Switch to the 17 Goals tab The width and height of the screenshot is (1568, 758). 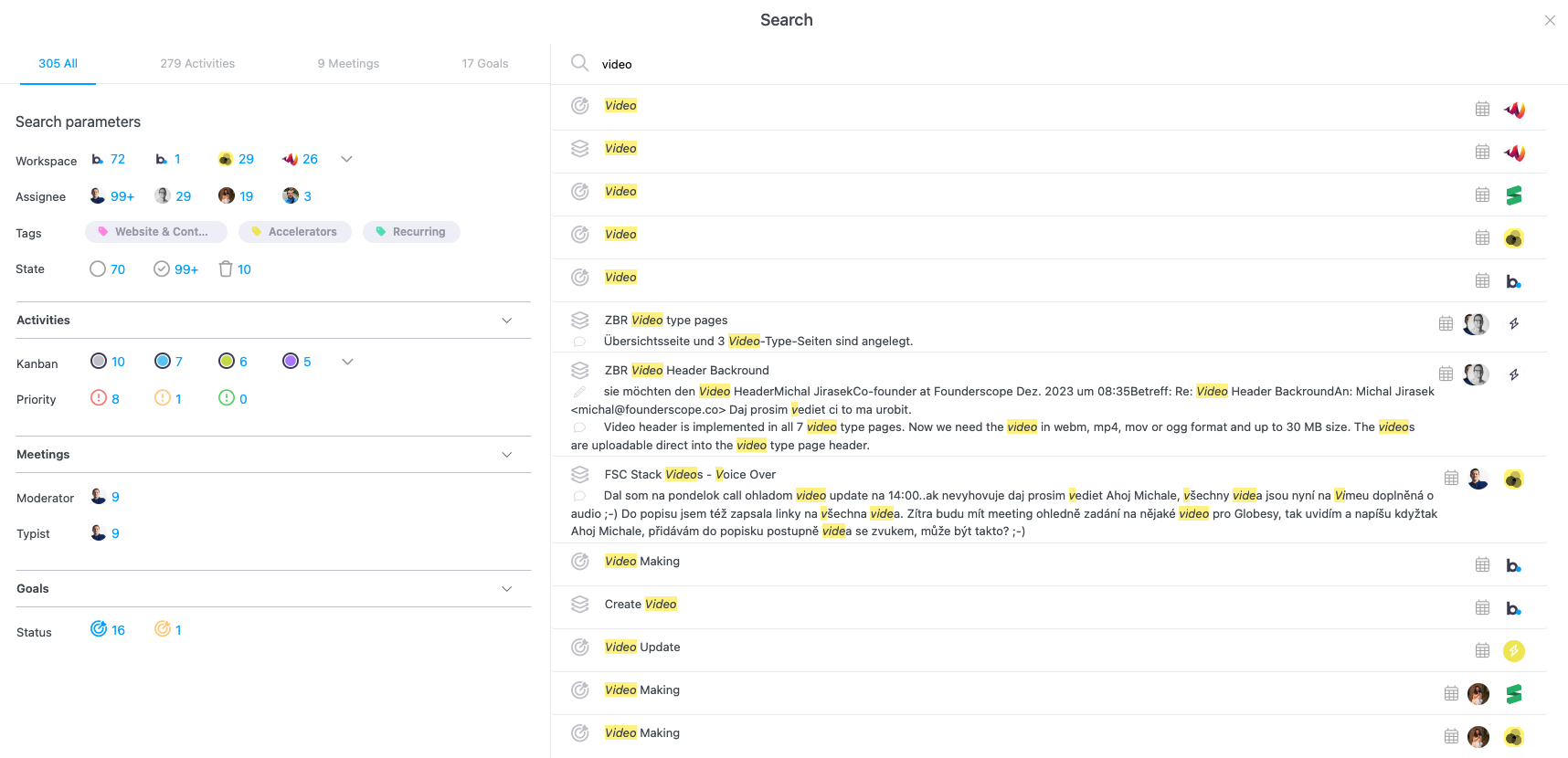click(x=484, y=64)
